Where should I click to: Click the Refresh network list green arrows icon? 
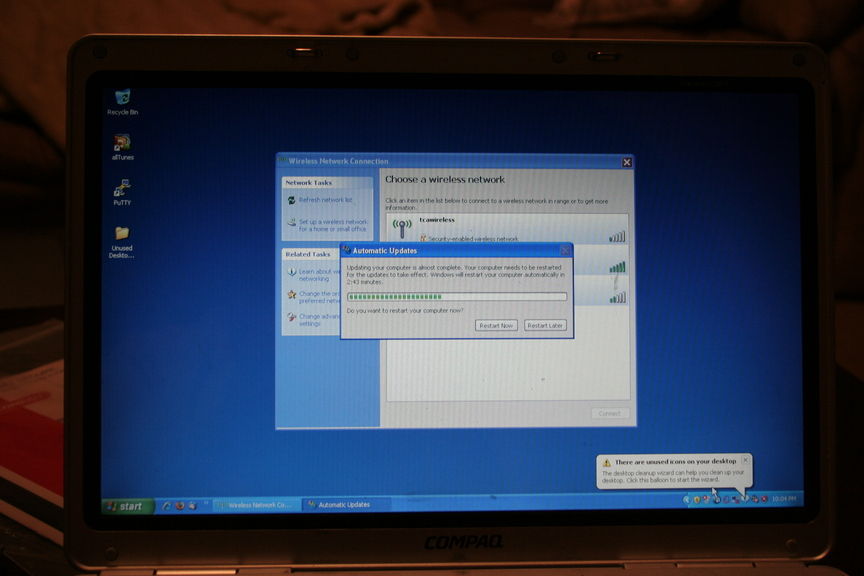click(291, 201)
